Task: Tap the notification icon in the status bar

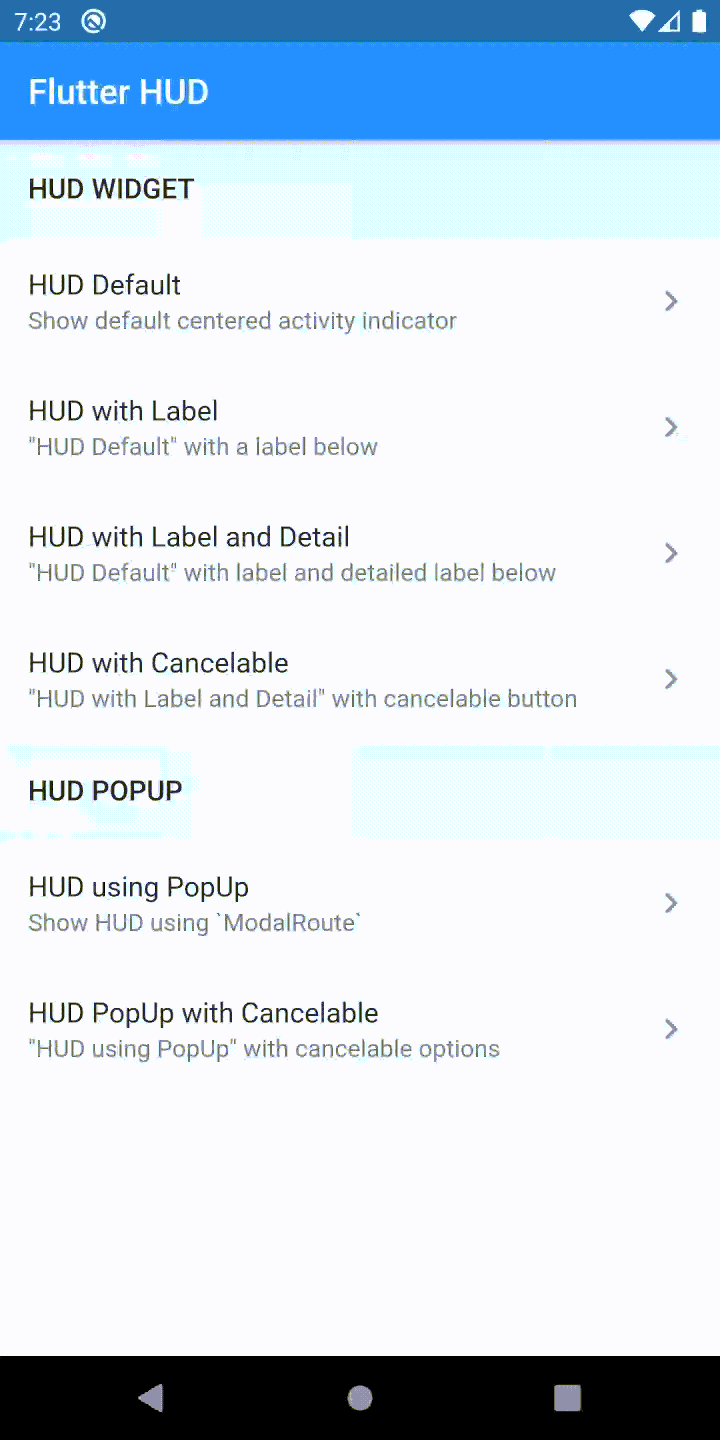Action: pos(93,21)
